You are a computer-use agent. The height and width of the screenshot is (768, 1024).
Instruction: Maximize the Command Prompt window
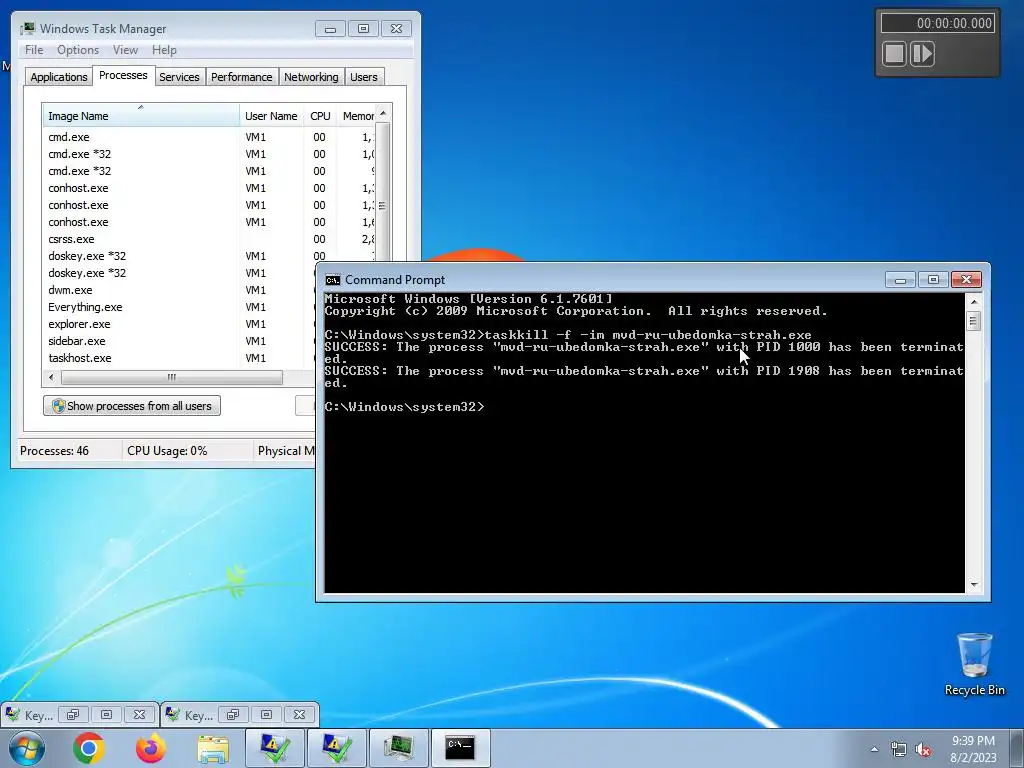pos(933,280)
